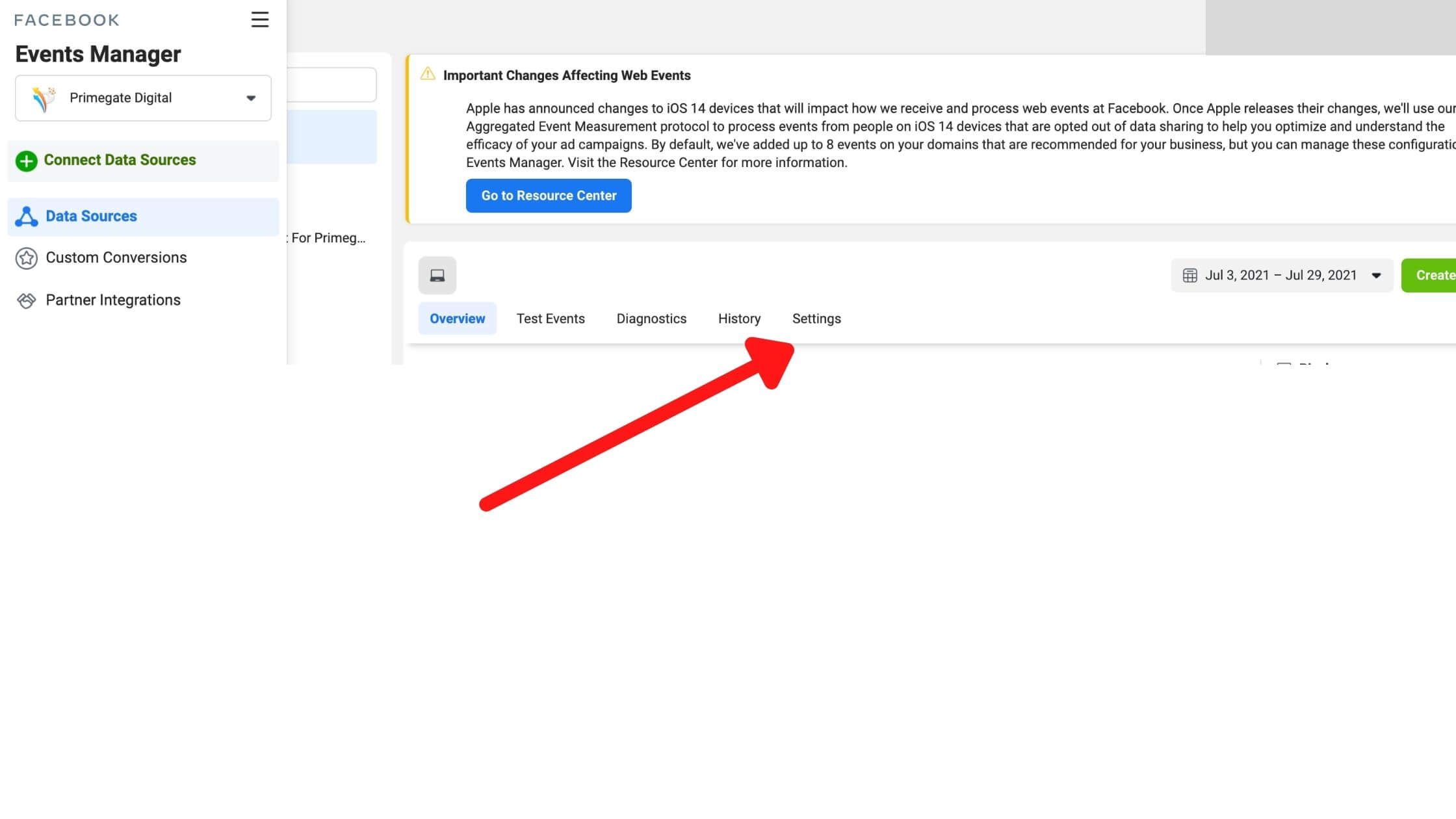This screenshot has width=1456, height=819.
Task: Click the calendar icon in date range
Action: click(x=1189, y=276)
